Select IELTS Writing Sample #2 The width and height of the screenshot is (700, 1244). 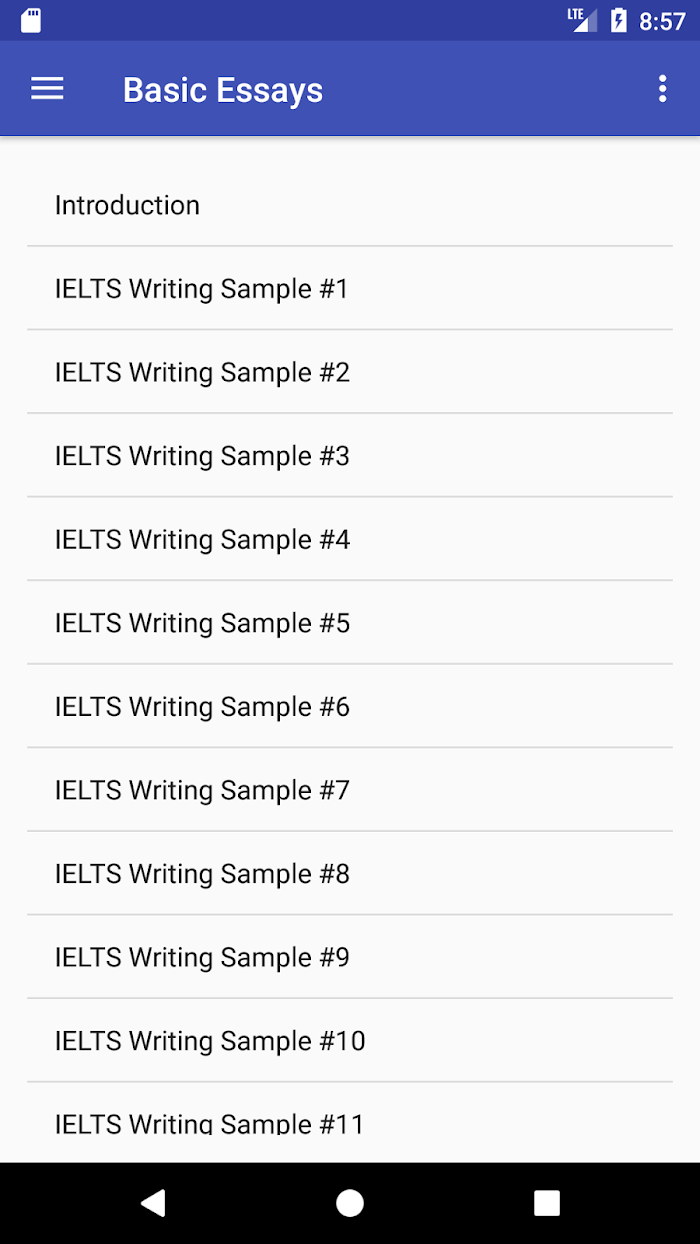click(x=350, y=372)
